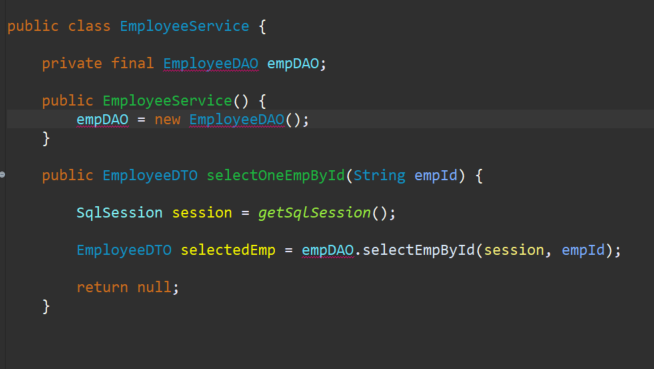Click empId argument in selectEmpById call

tap(583, 250)
